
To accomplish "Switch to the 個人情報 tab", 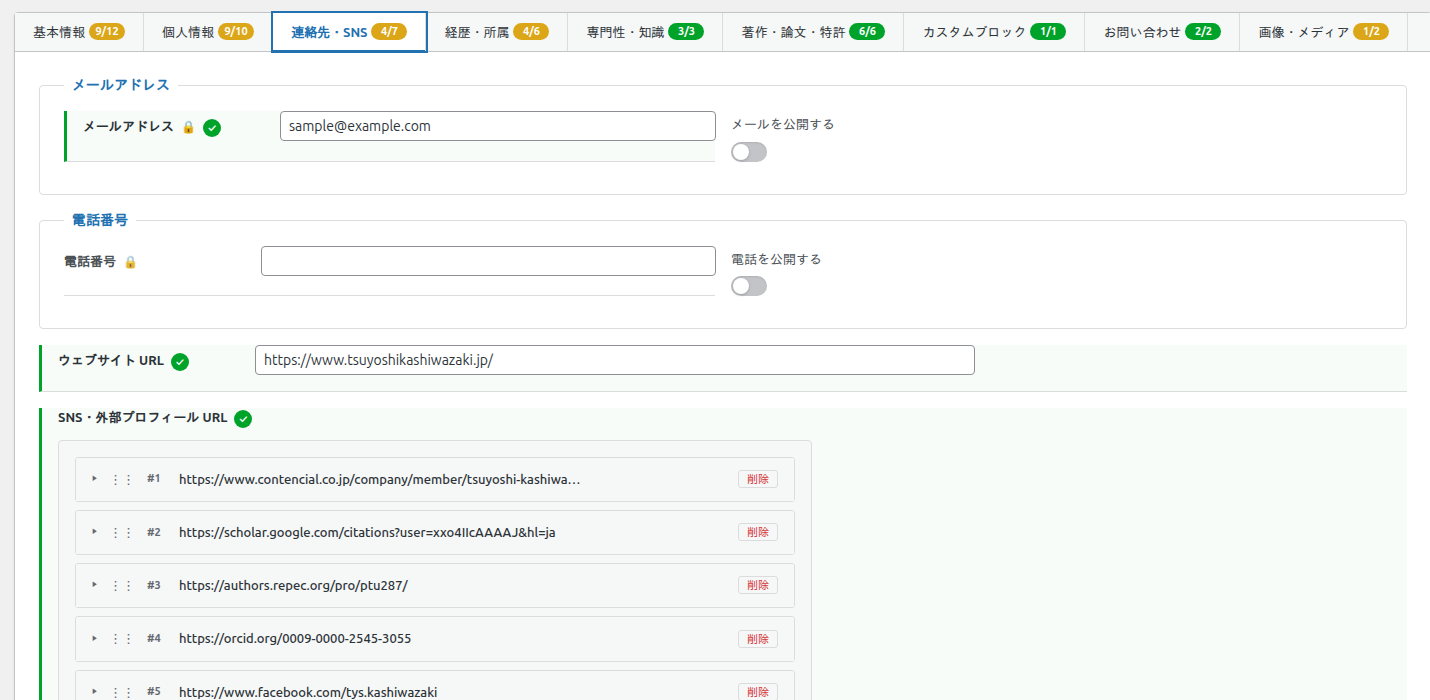I will [207, 32].
